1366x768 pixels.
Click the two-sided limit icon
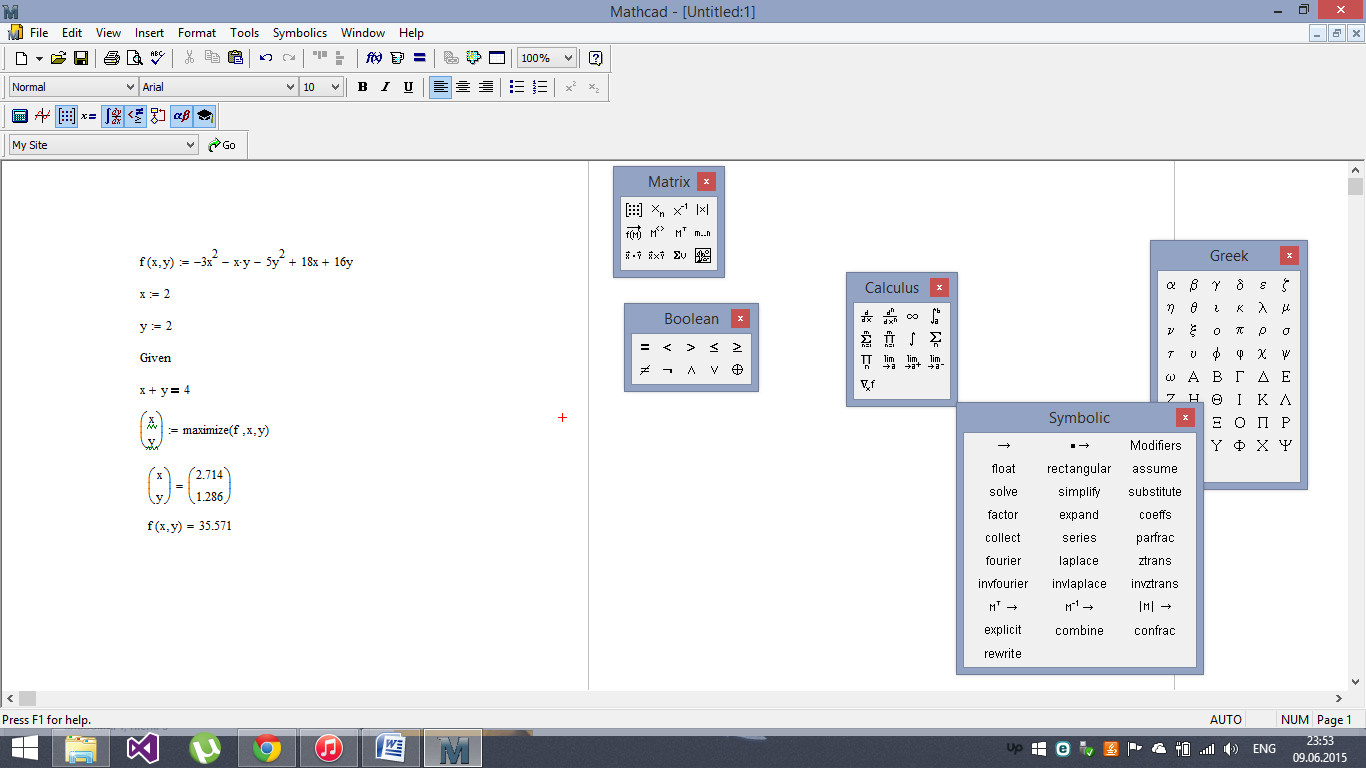pos(889,361)
